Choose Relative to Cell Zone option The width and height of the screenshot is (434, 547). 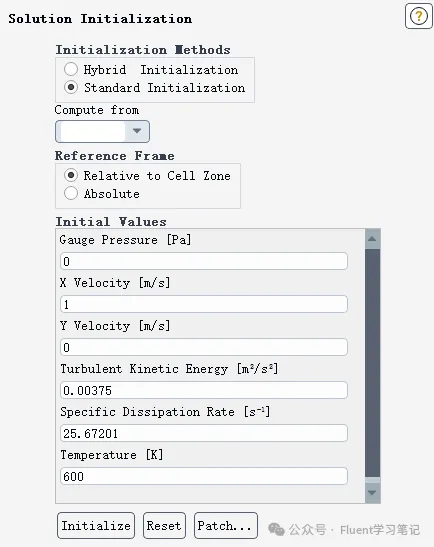tap(71, 175)
